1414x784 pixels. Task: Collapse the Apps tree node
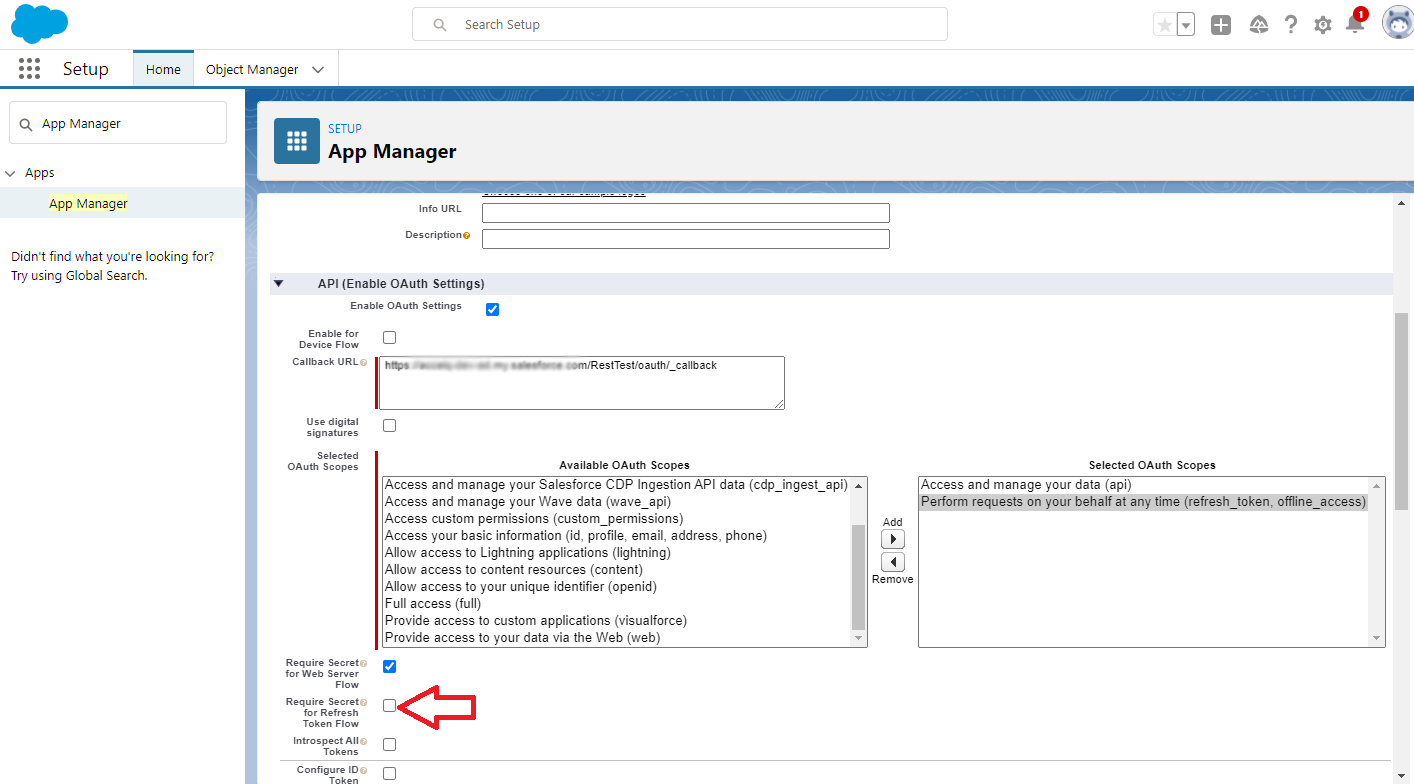[x=11, y=173]
